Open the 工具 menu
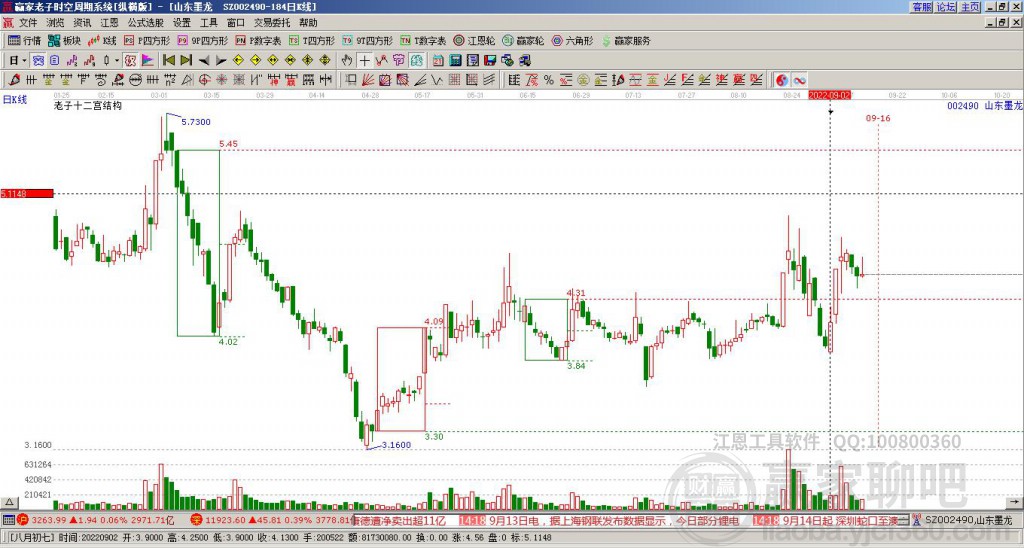Image resolution: width=1024 pixels, height=548 pixels. pyautogui.click(x=208, y=23)
